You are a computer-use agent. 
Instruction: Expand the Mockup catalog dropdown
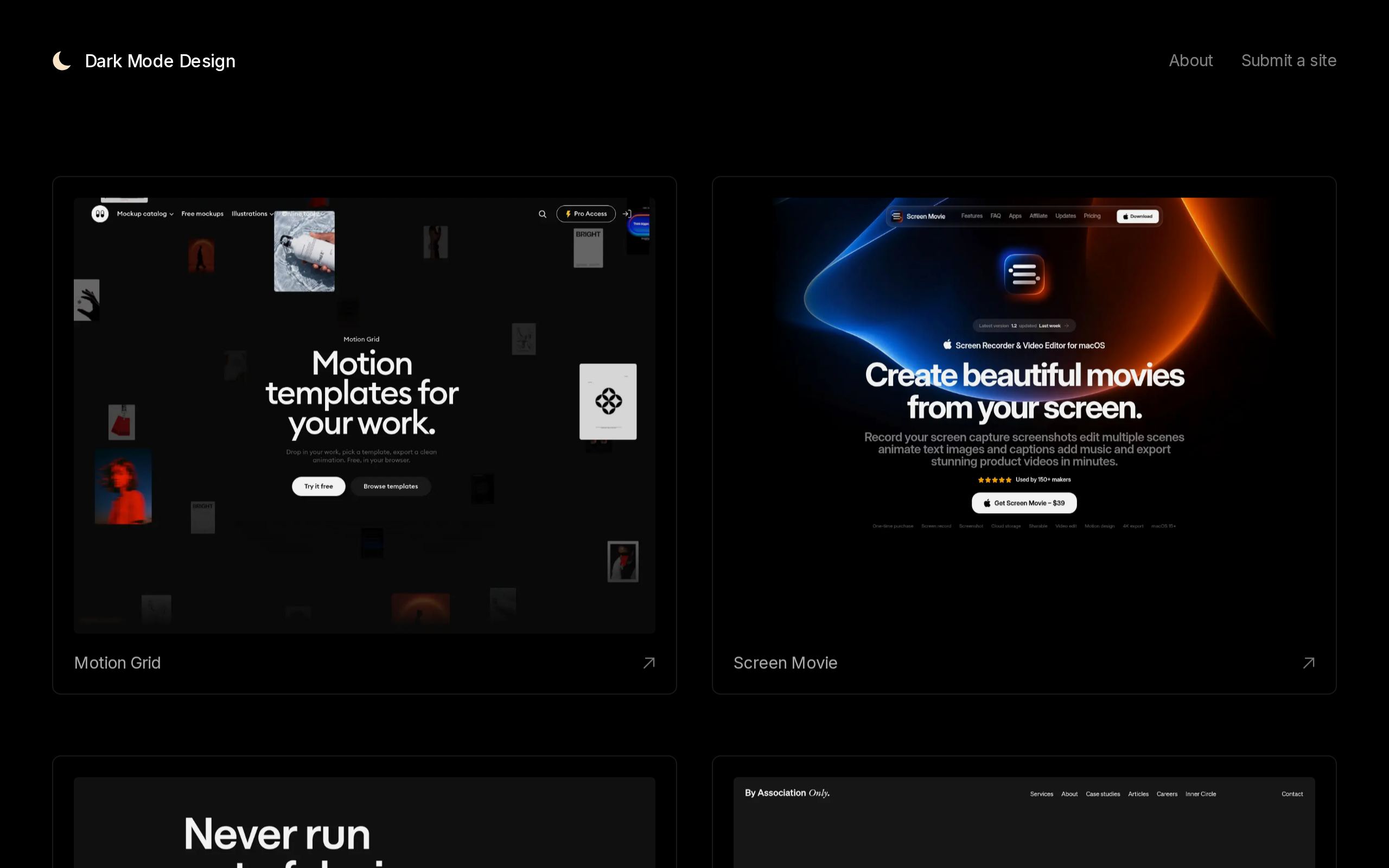pos(145,214)
